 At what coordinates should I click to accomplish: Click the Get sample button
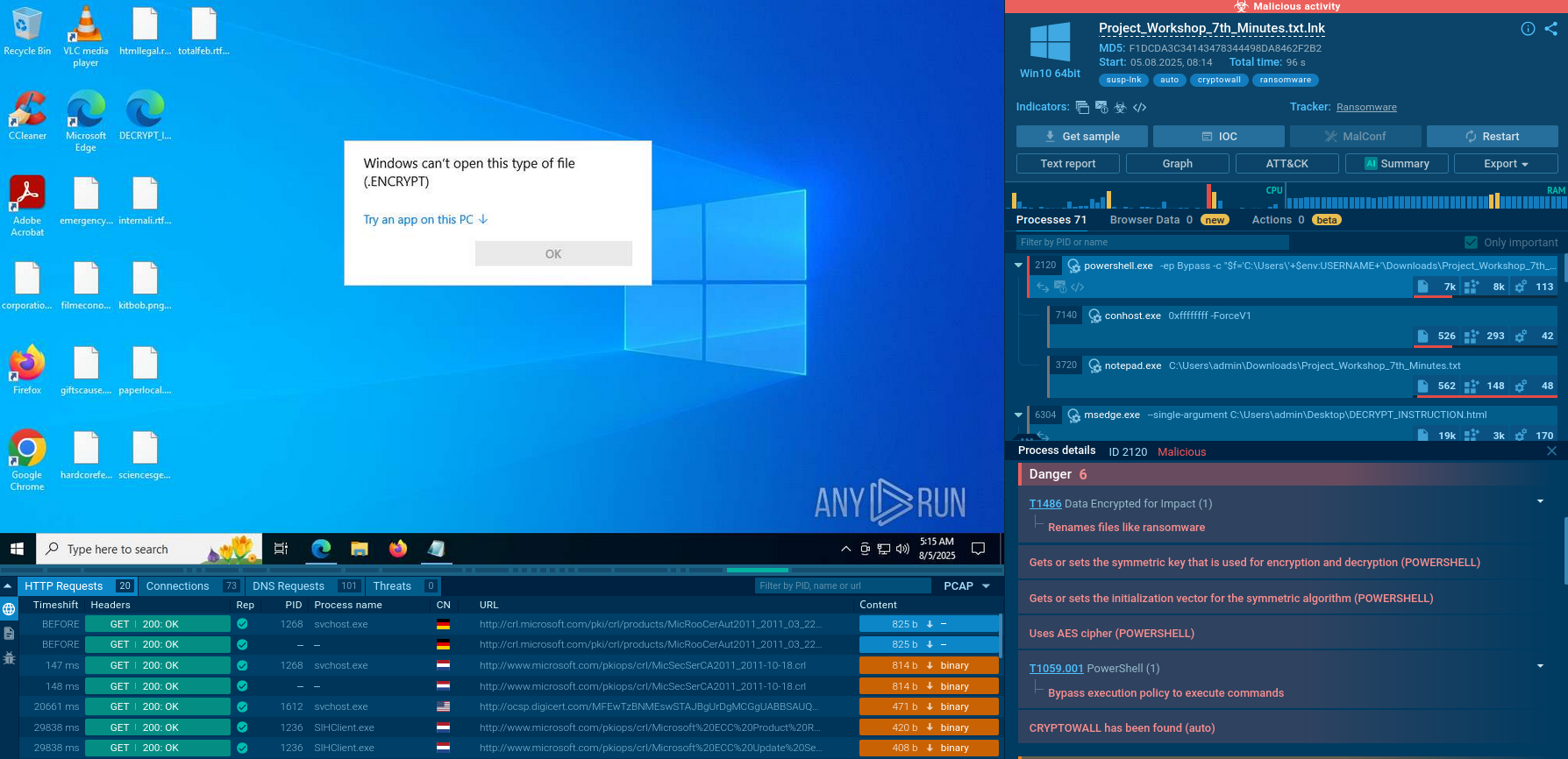tap(1081, 136)
